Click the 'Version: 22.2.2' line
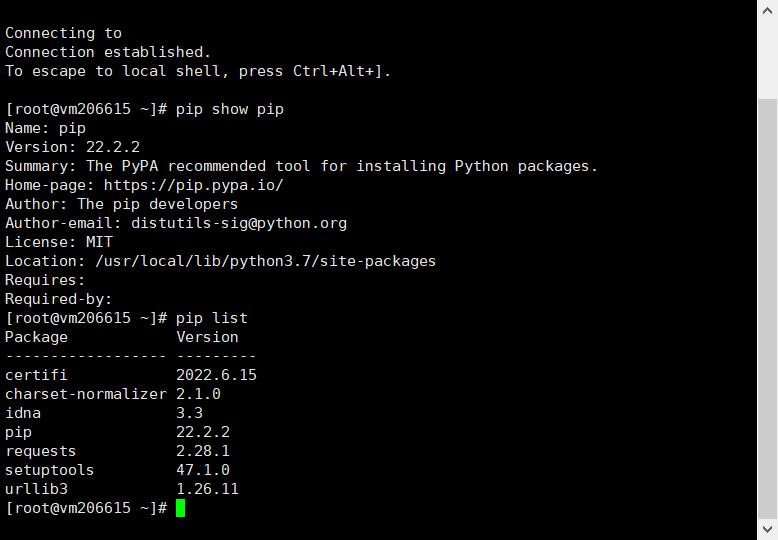The height and width of the screenshot is (540, 778). pyautogui.click(x=72, y=147)
